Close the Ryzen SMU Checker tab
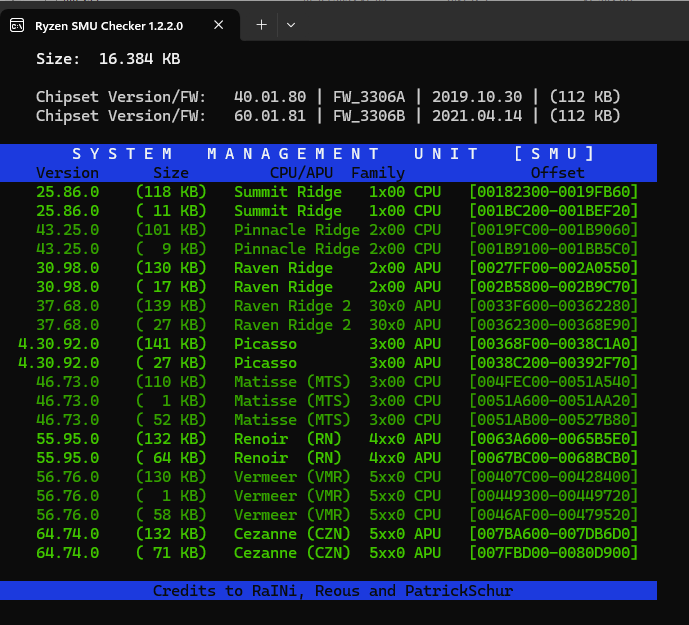The height and width of the screenshot is (625, 689). coord(218,25)
